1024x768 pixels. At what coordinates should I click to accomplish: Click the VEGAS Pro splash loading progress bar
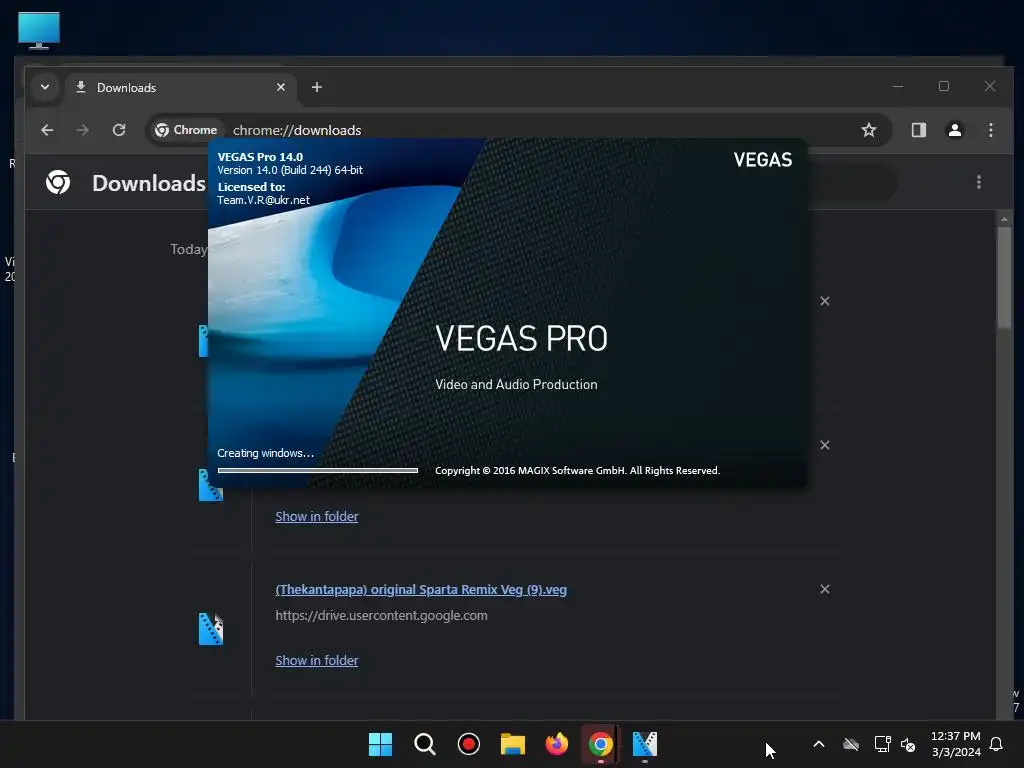coord(317,470)
